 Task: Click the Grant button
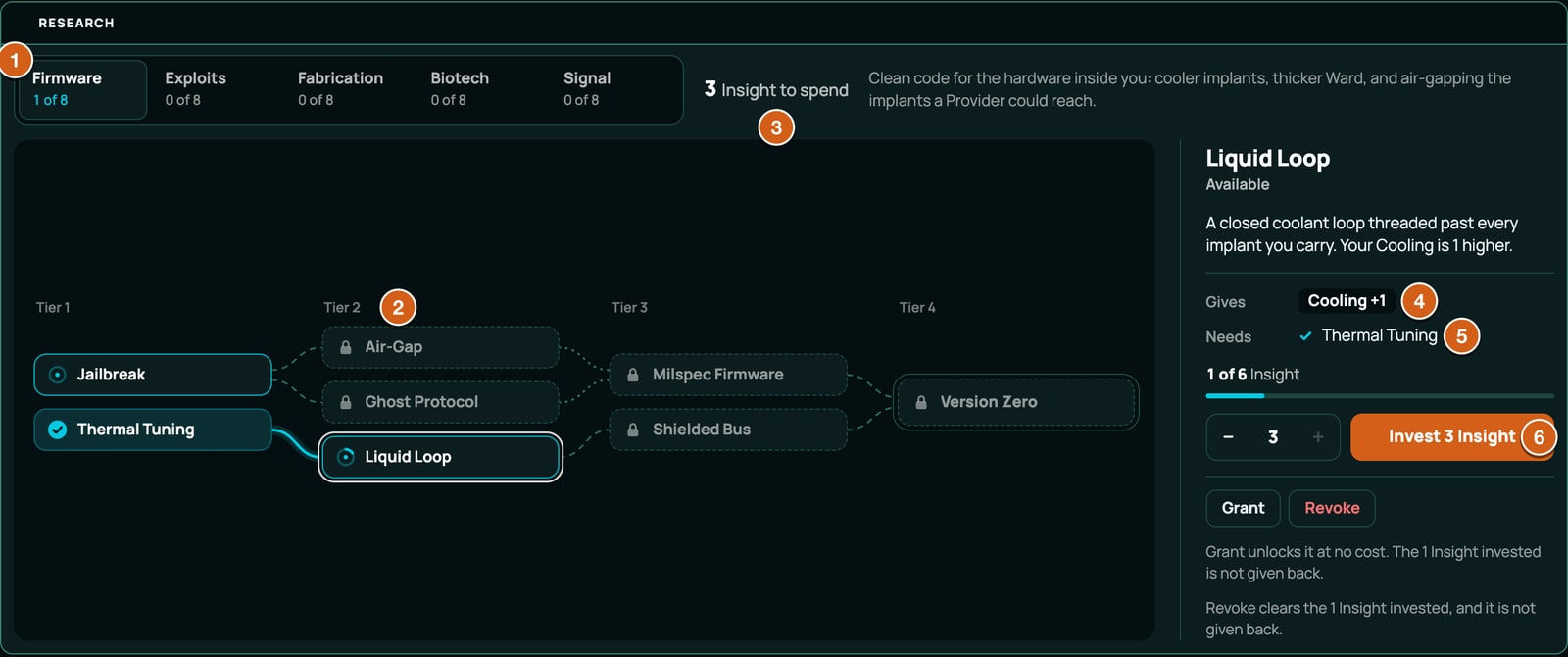1243,508
